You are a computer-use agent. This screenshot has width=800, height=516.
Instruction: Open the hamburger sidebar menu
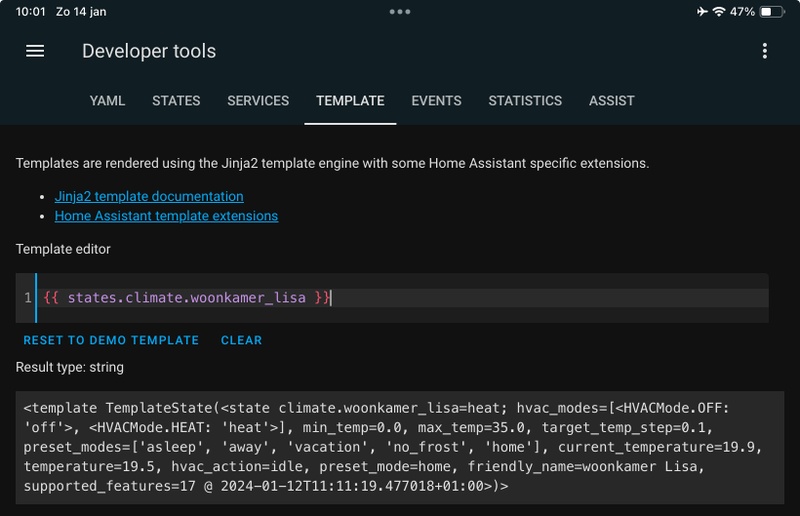(35, 51)
